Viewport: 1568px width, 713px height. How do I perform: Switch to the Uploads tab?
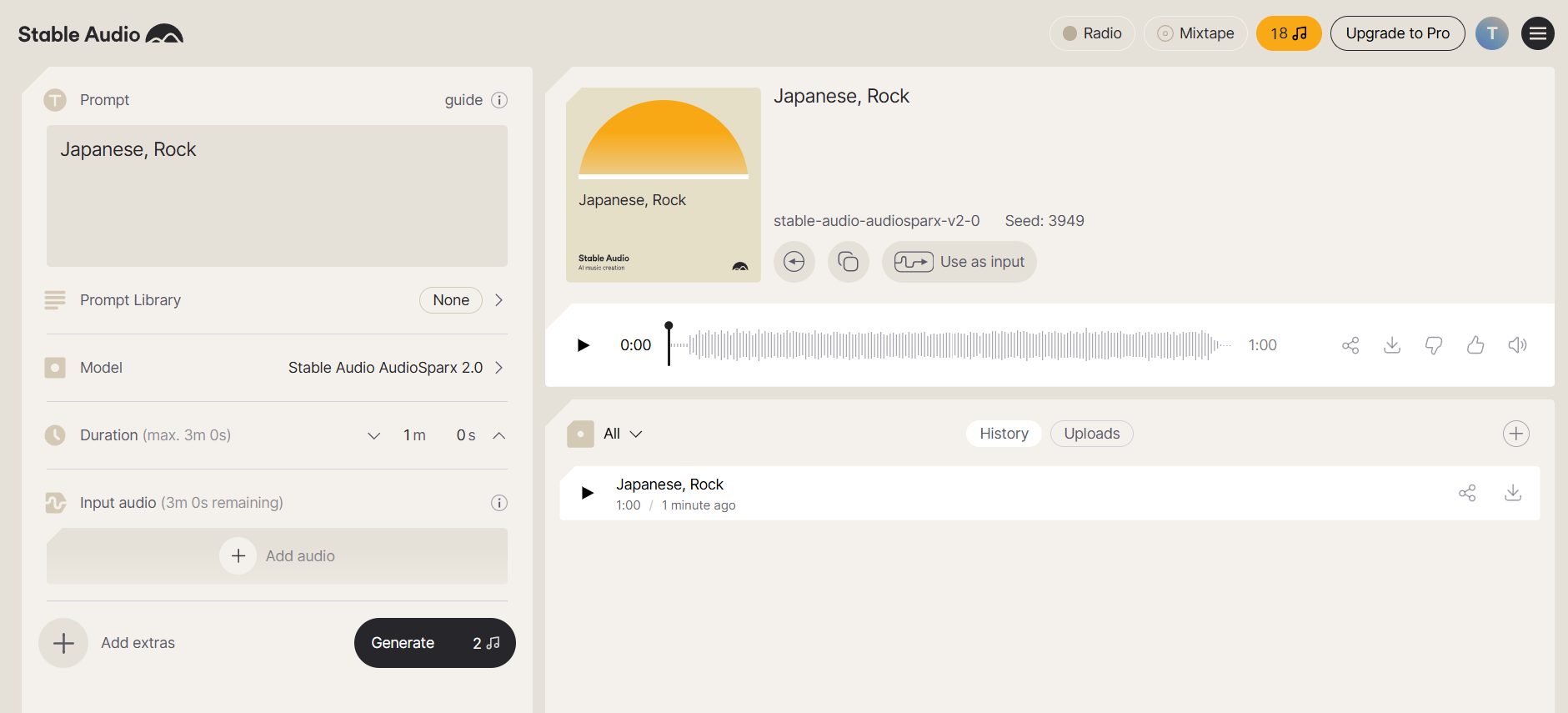click(x=1092, y=434)
